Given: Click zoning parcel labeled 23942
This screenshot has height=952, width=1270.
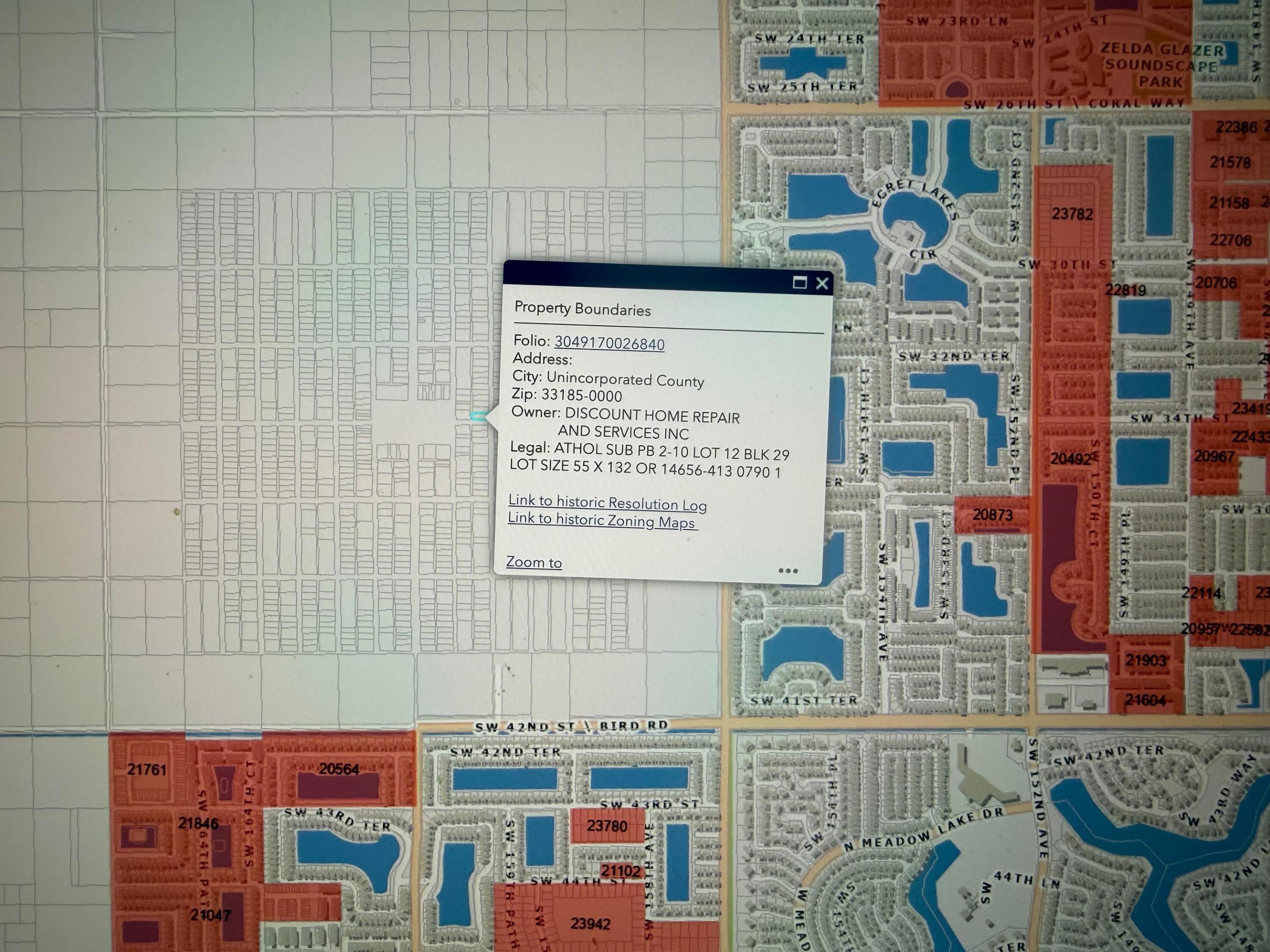Looking at the screenshot, I should click(590, 923).
